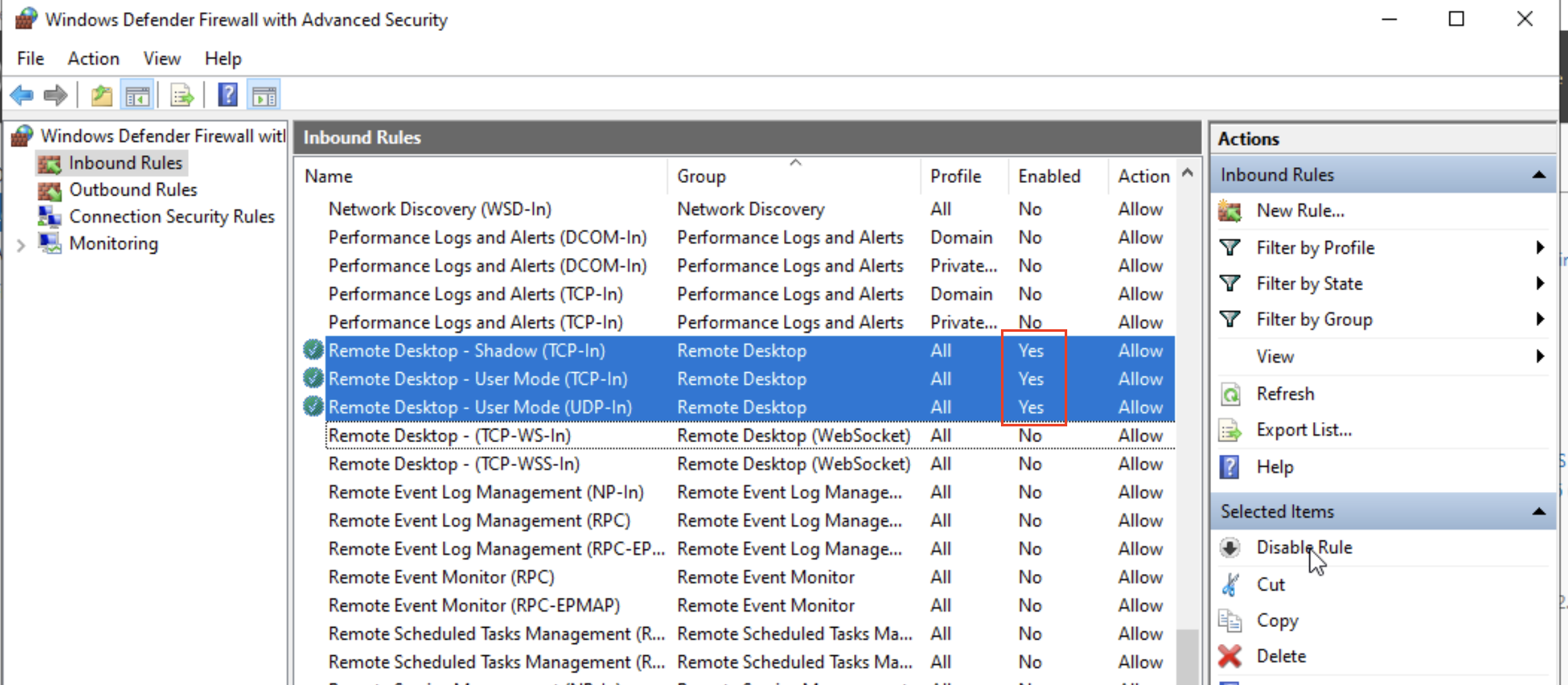Viewport: 1568px width, 685px height.
Task: Collapse the Selected Items section
Action: pos(1538,512)
